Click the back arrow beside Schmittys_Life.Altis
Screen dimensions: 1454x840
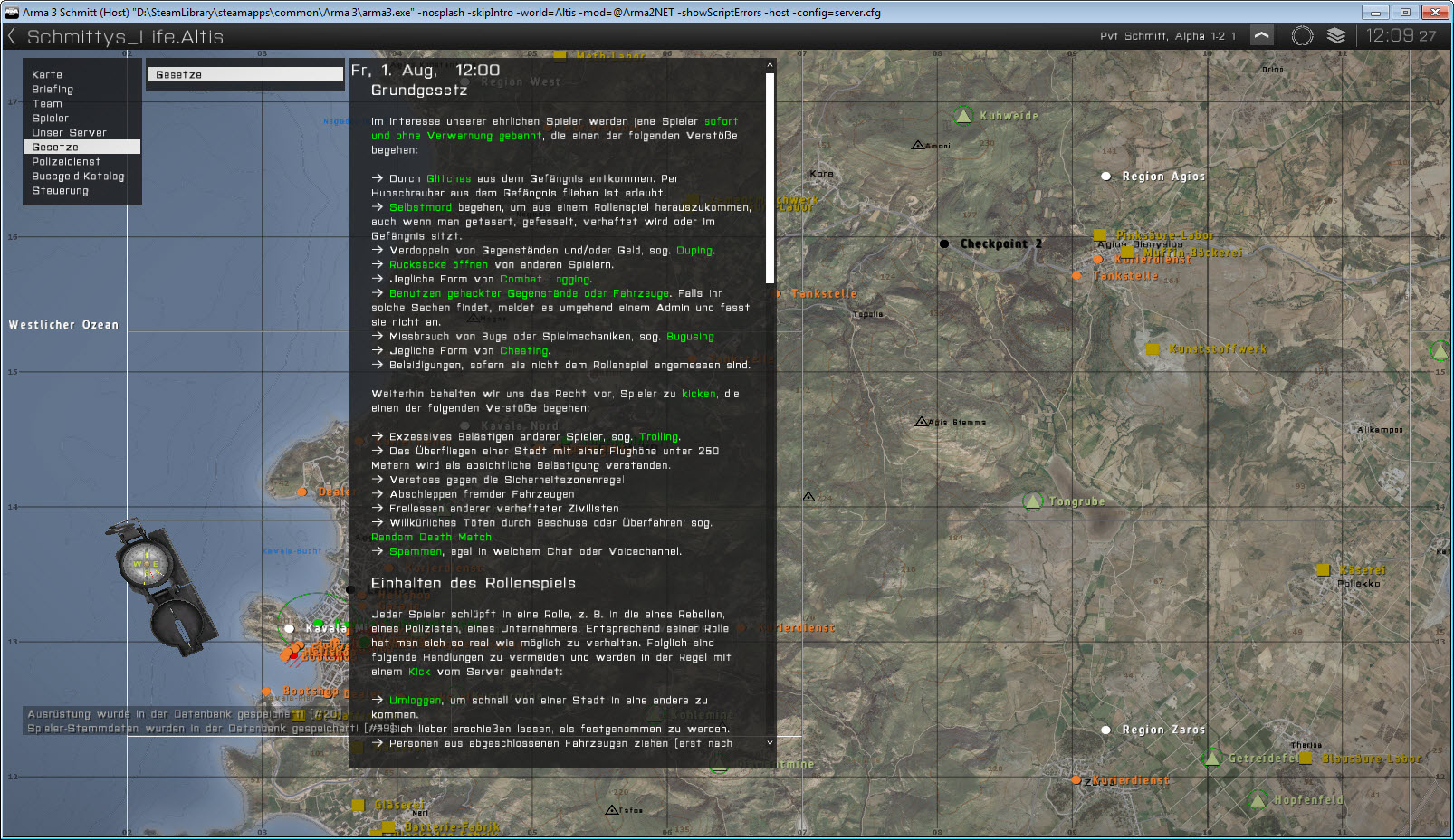(12, 36)
